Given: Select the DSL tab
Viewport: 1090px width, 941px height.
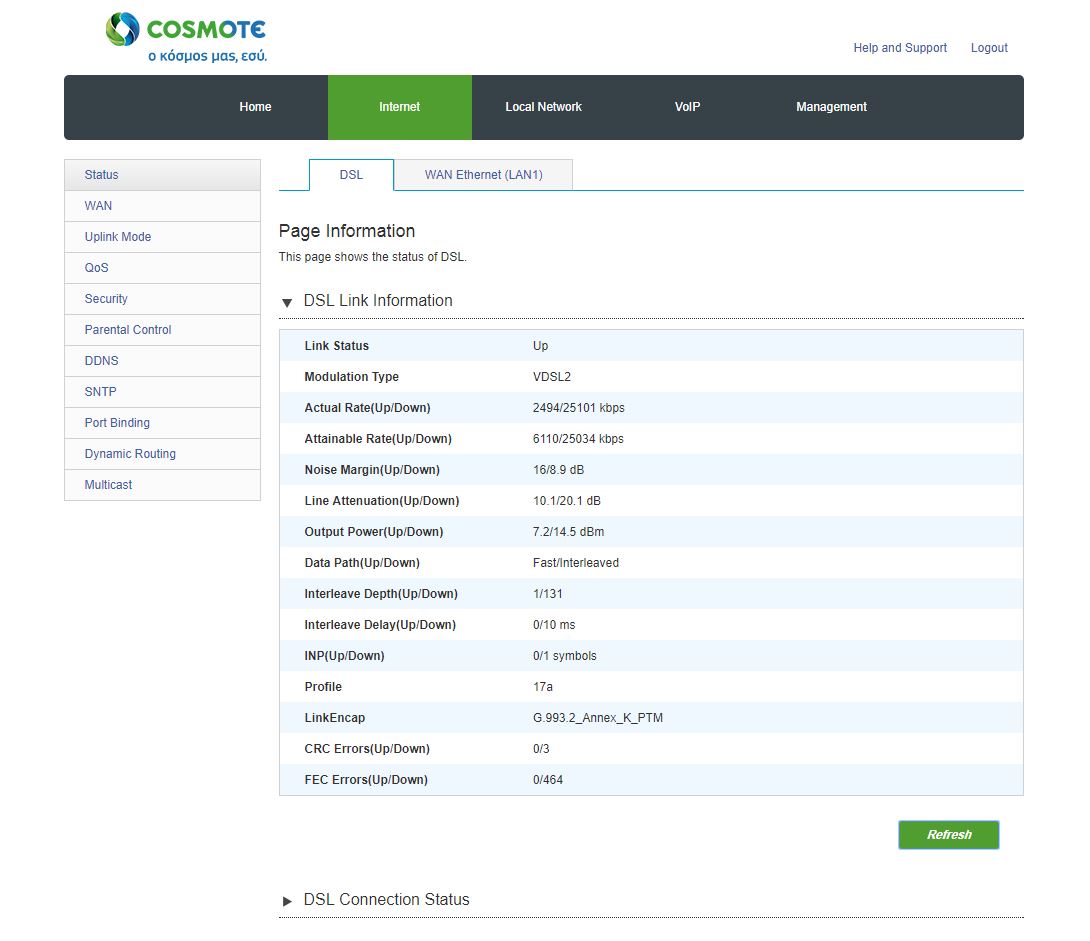Looking at the screenshot, I should pyautogui.click(x=351, y=175).
